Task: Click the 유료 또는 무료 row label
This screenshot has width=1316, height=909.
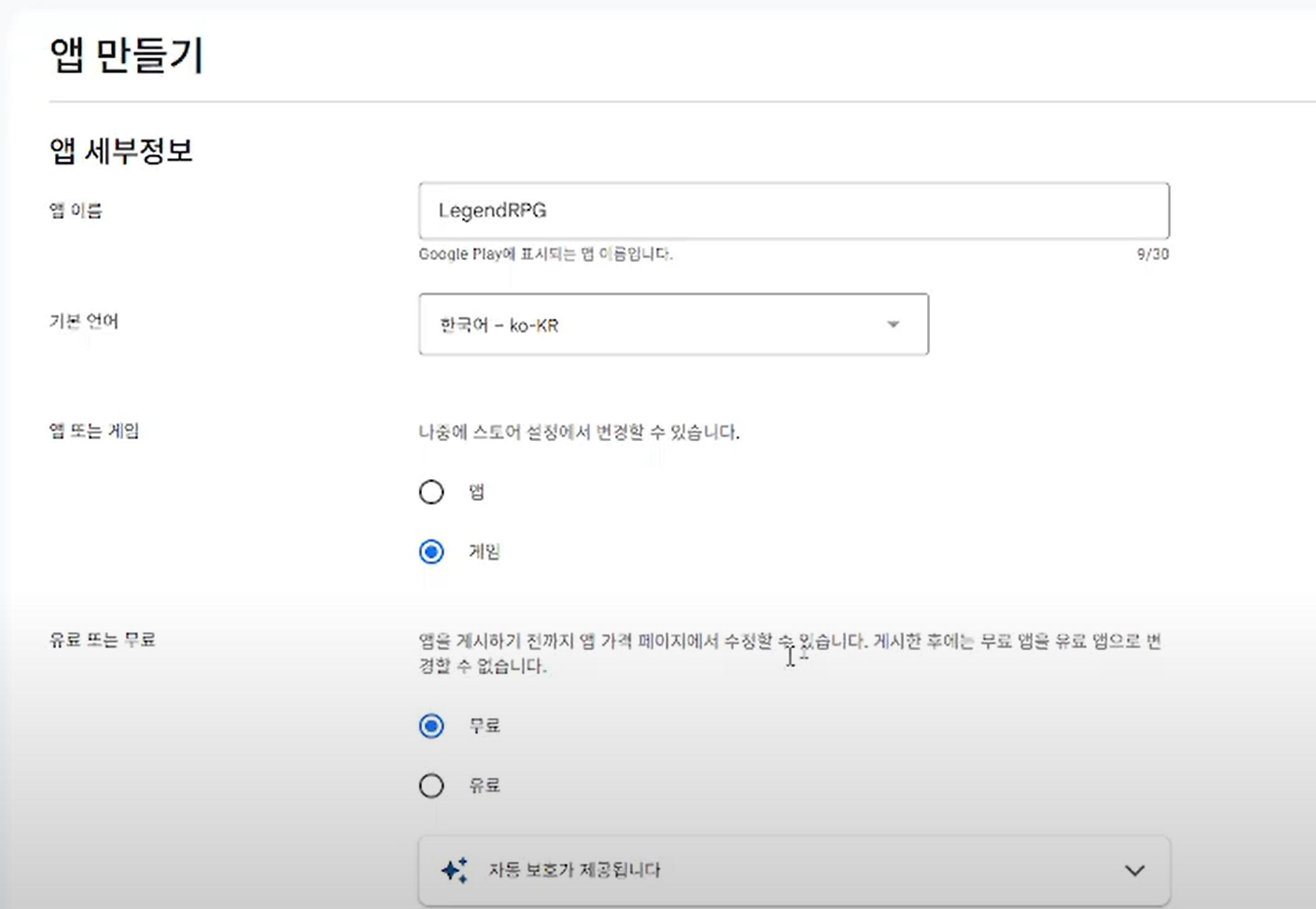Action: pos(102,640)
